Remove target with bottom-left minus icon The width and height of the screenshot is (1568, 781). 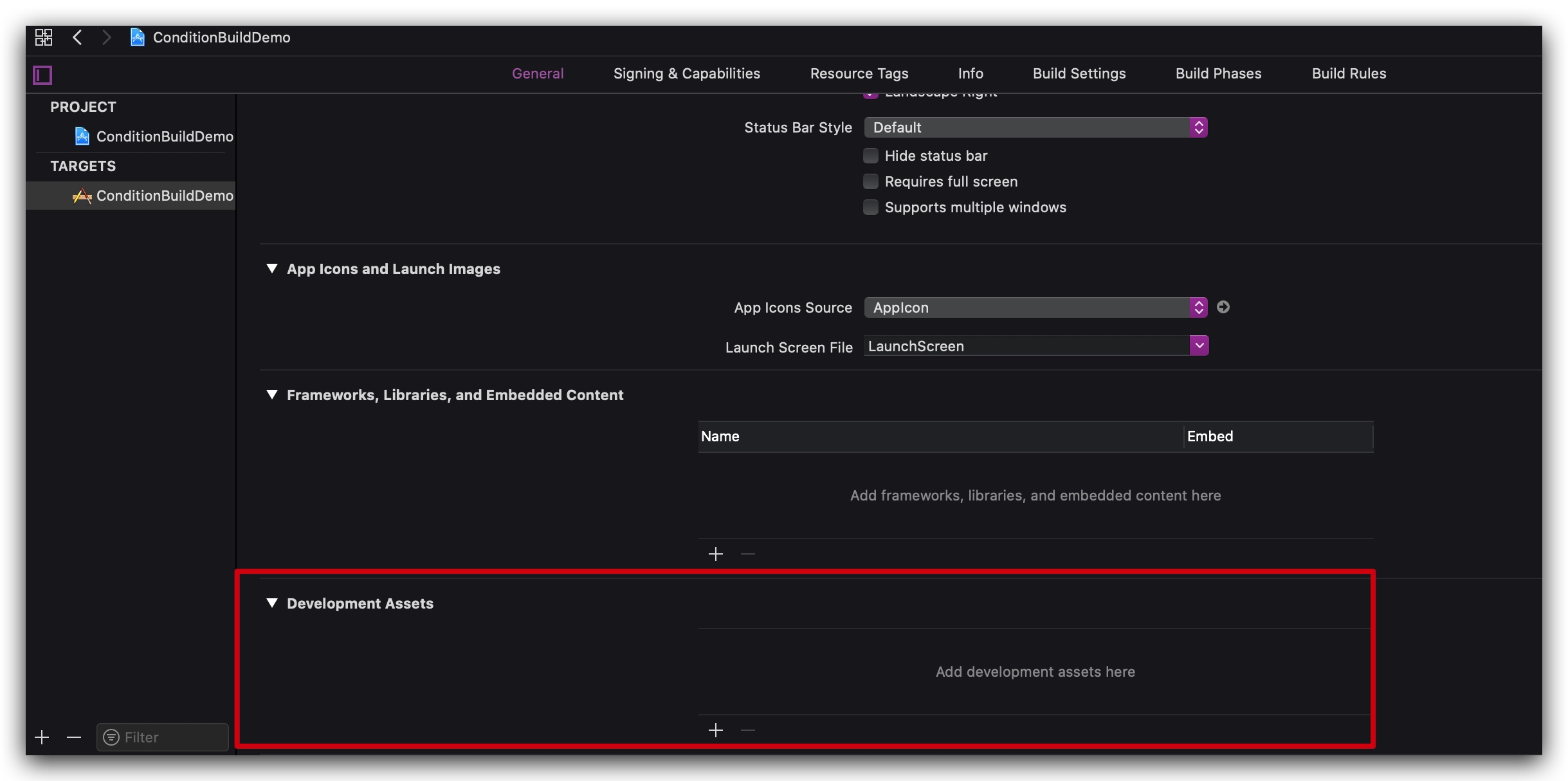[74, 737]
